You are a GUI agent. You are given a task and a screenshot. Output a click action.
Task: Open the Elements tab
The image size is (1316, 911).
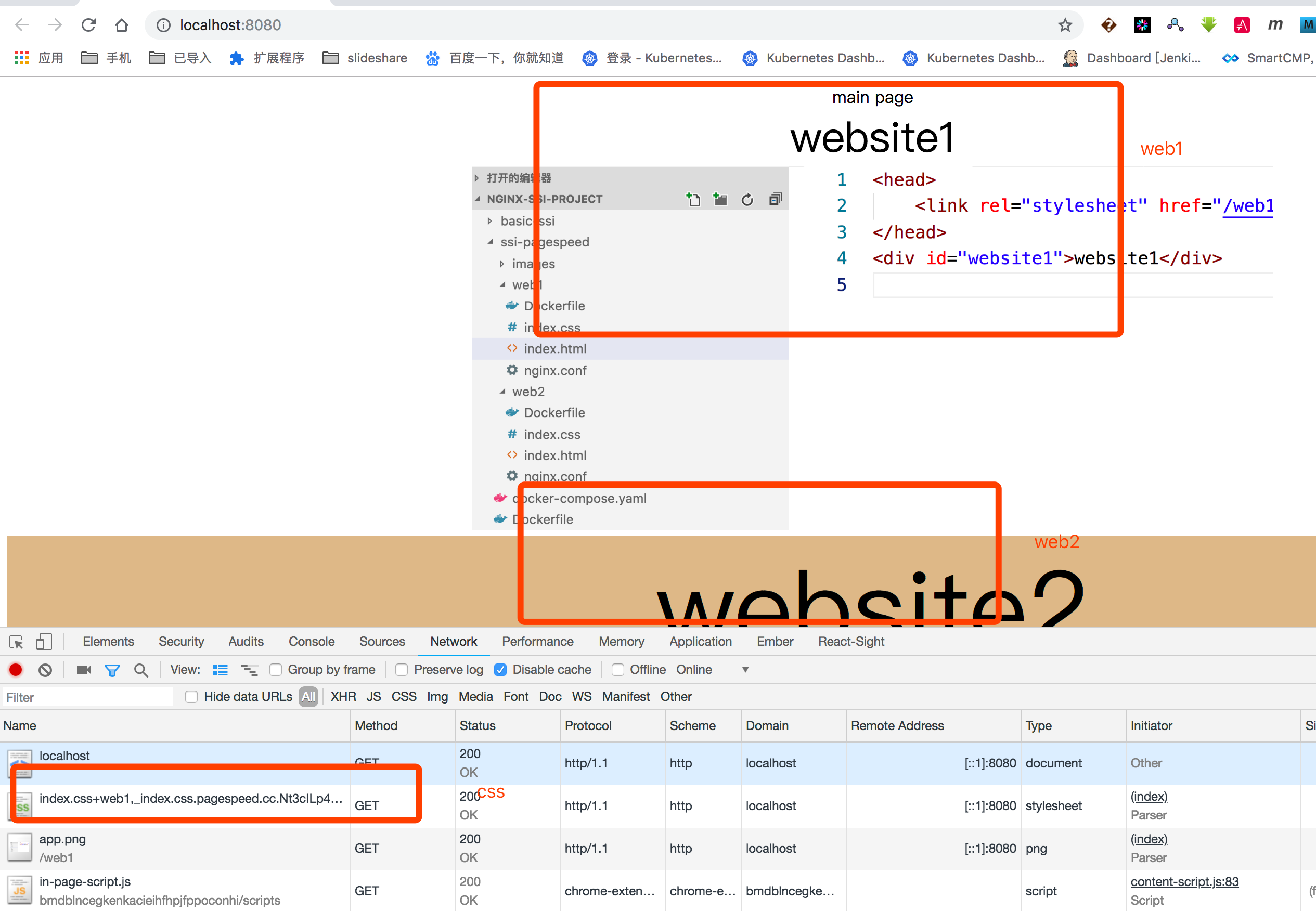[109, 642]
